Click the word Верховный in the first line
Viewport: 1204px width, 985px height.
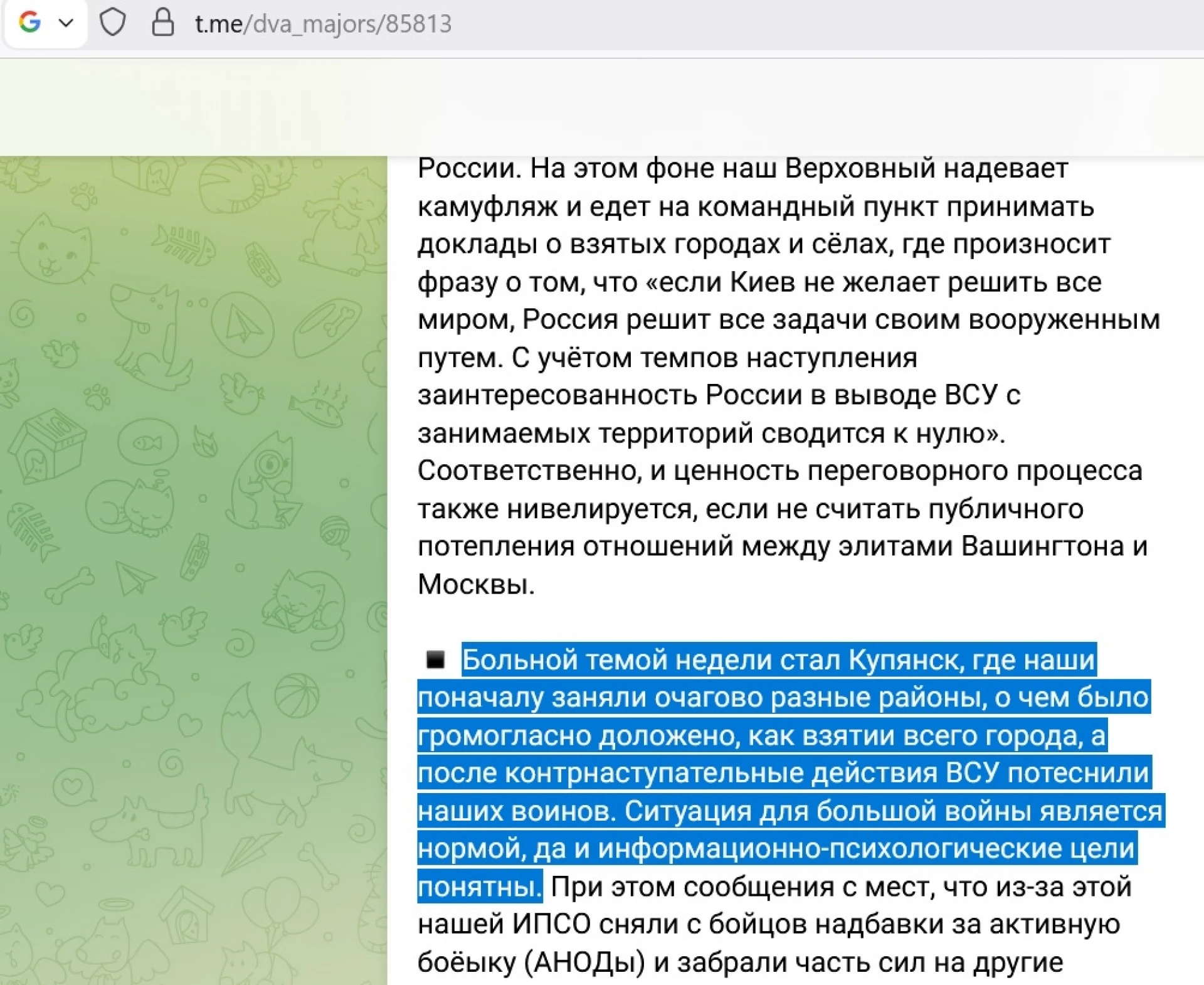click(860, 169)
